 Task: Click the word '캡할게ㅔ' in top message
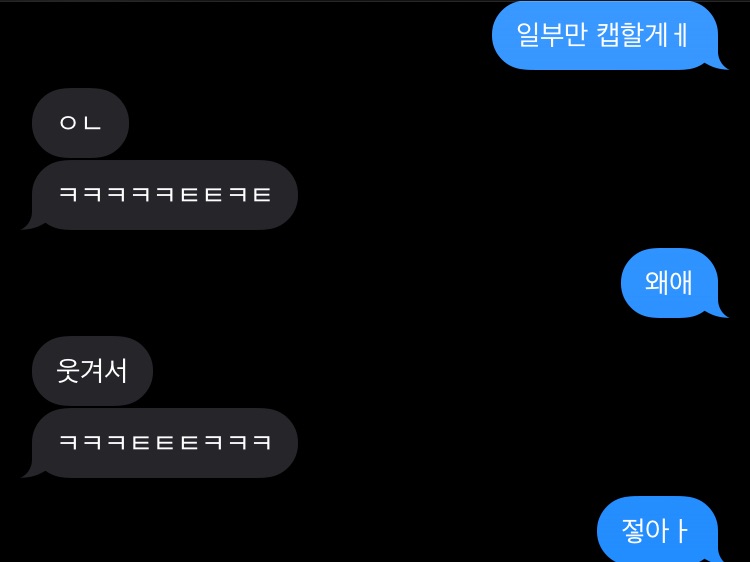[x=642, y=35]
